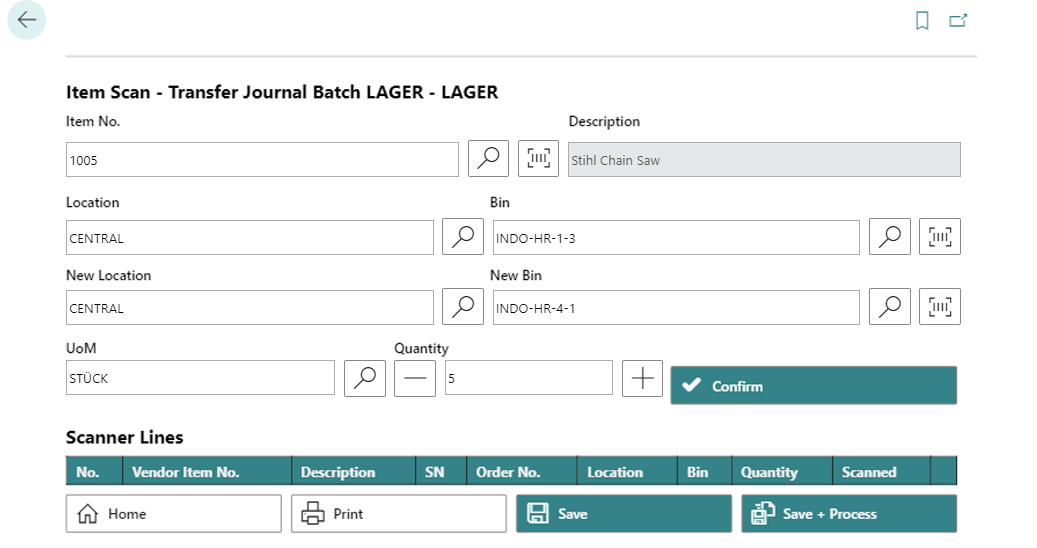Open UoM lookup magnifier
Screen dimensions: 1037x548
[365, 379]
